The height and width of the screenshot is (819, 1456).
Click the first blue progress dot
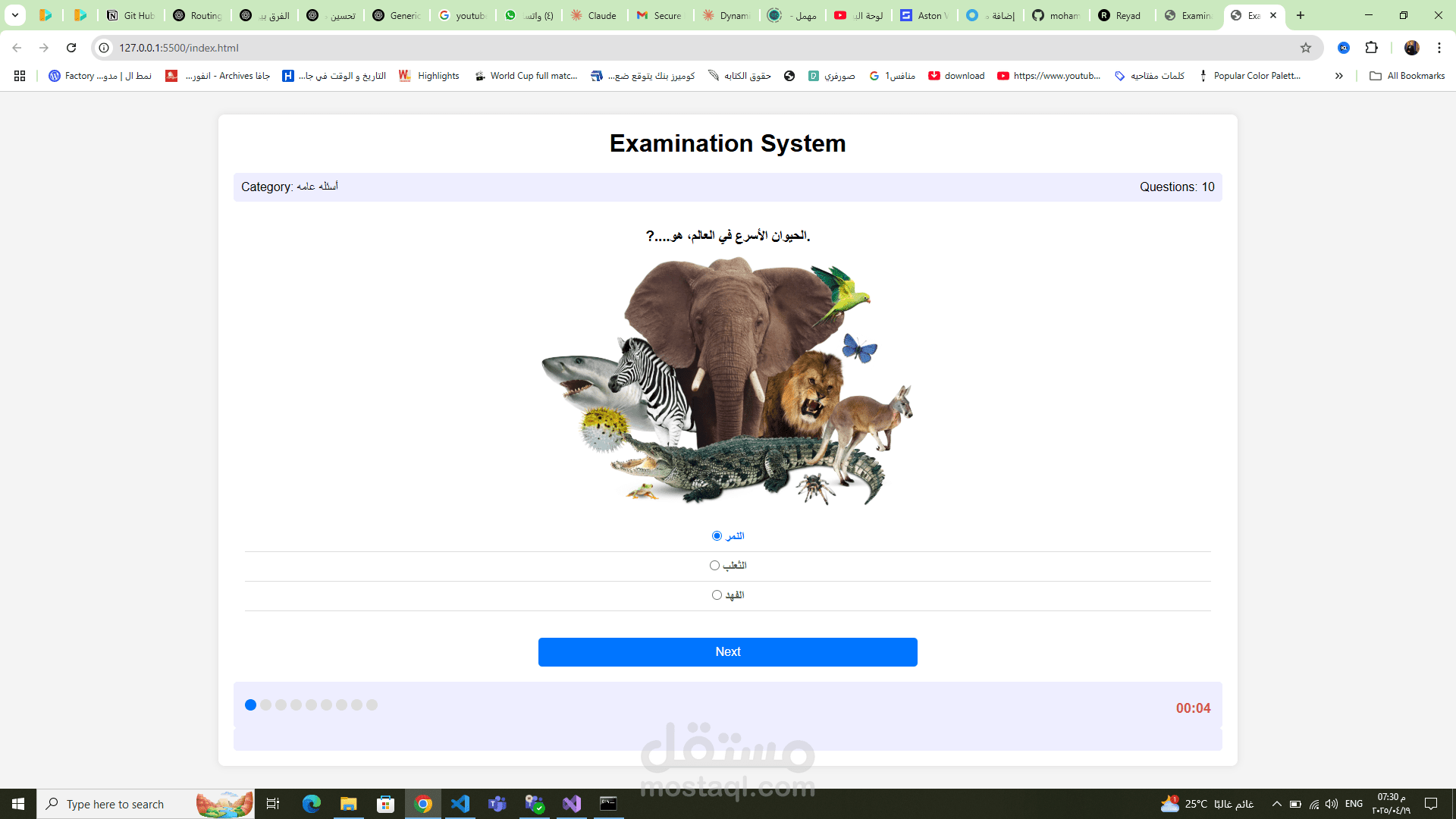coord(250,705)
